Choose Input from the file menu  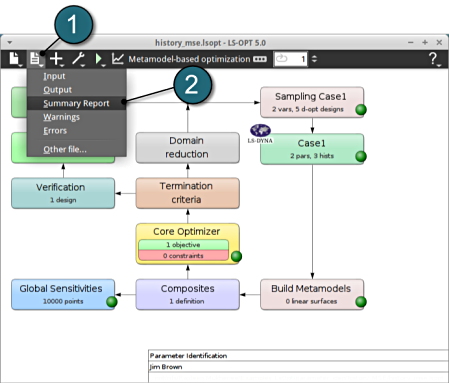[x=77, y=76]
